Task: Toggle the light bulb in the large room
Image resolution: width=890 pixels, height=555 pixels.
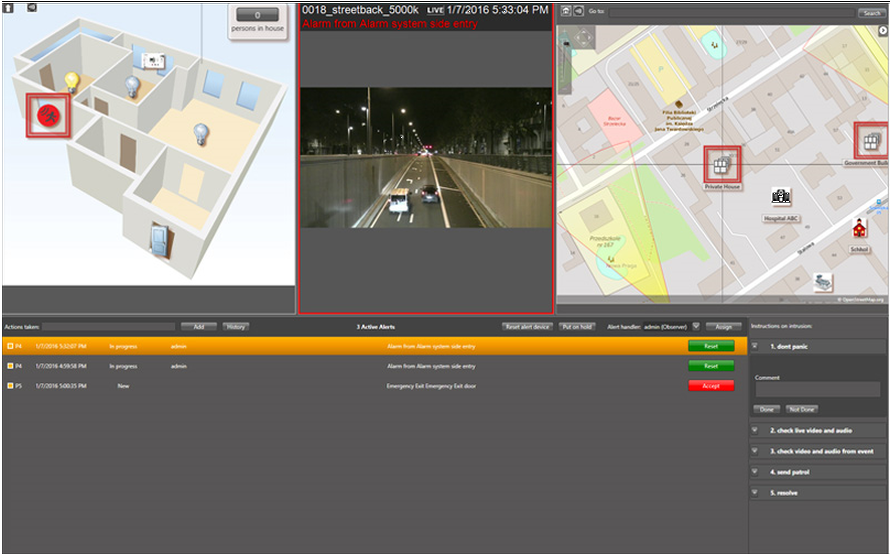Action: (x=201, y=131)
